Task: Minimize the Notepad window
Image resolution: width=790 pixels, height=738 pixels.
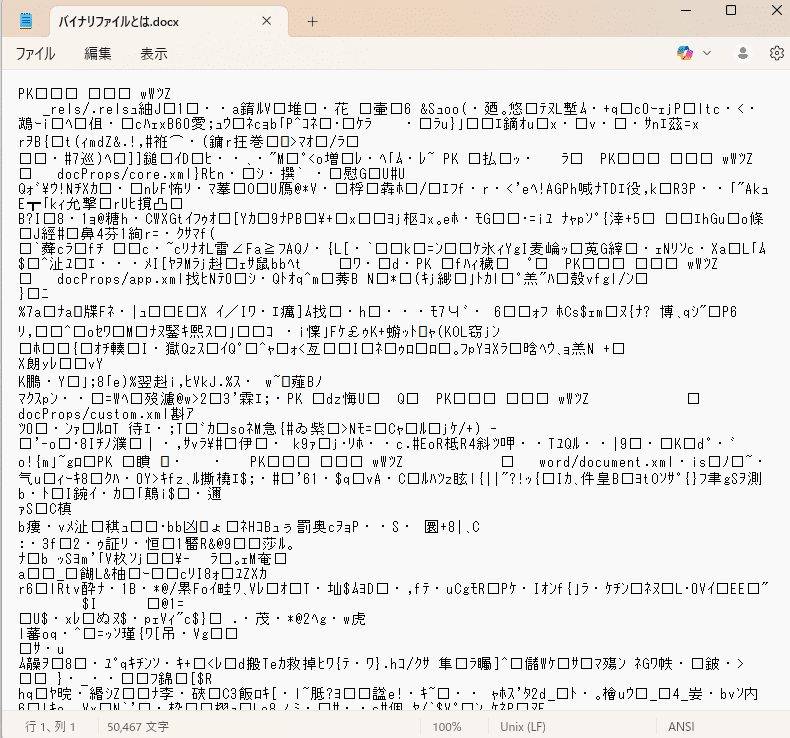Action: [x=686, y=10]
